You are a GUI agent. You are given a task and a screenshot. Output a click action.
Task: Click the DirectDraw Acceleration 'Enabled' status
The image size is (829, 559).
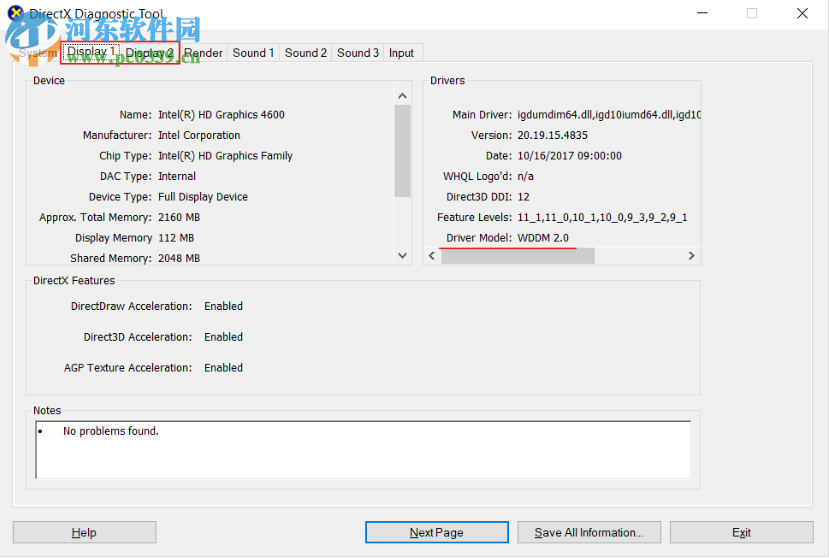point(224,306)
